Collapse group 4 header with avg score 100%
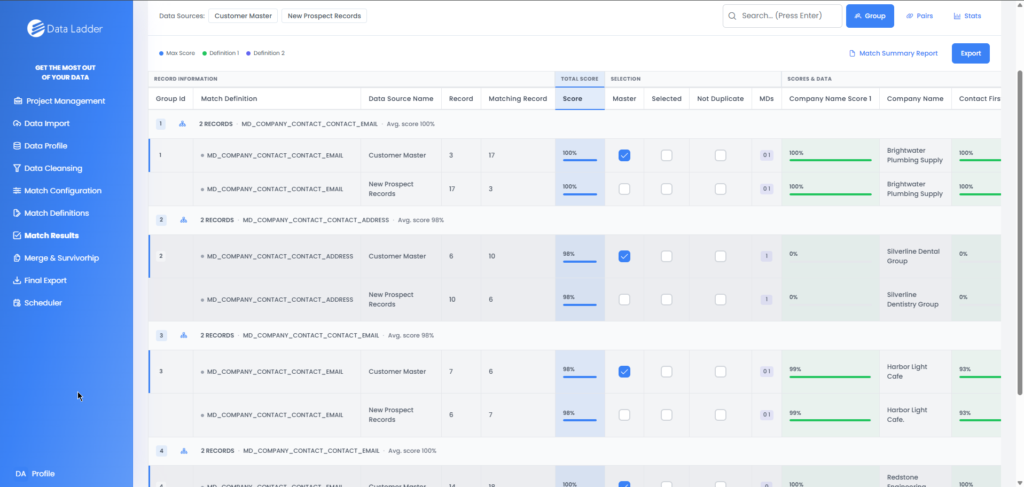Screen dimensions: 1024x487 pyautogui.click(x=575, y=450)
